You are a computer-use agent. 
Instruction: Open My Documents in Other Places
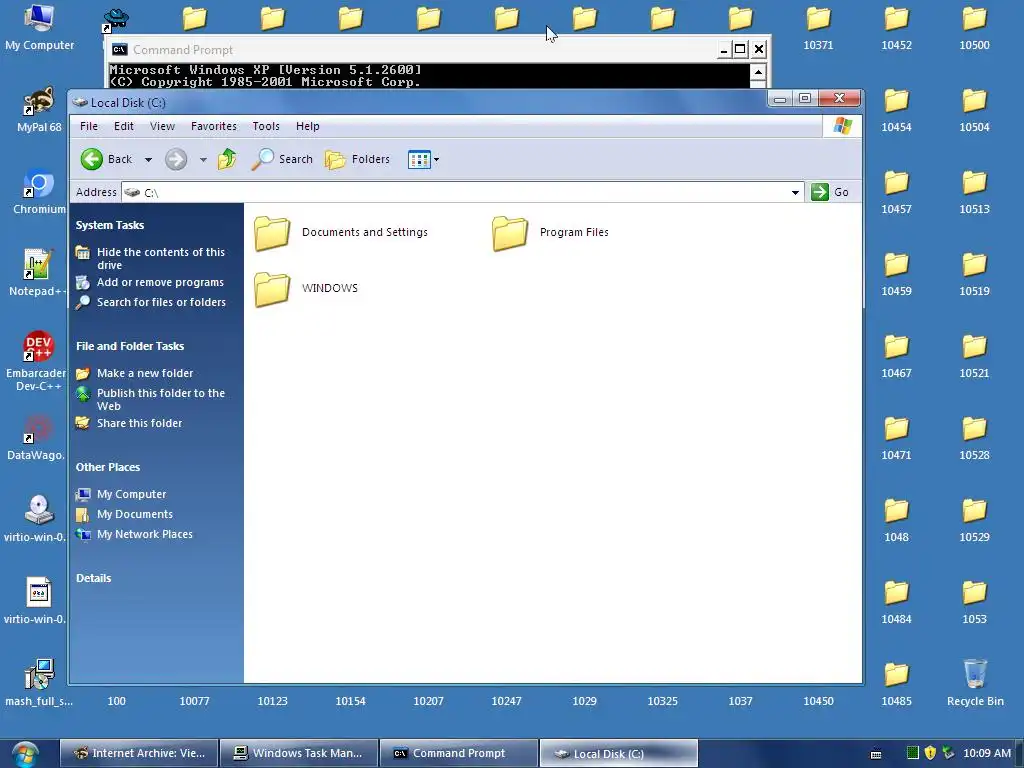click(135, 514)
